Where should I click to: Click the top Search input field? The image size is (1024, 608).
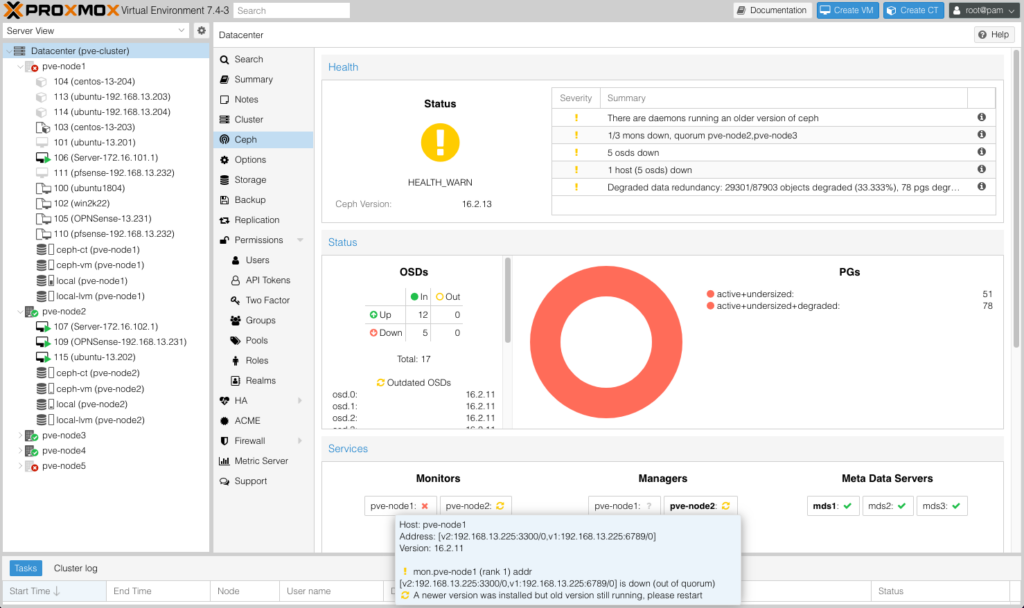[291, 10]
